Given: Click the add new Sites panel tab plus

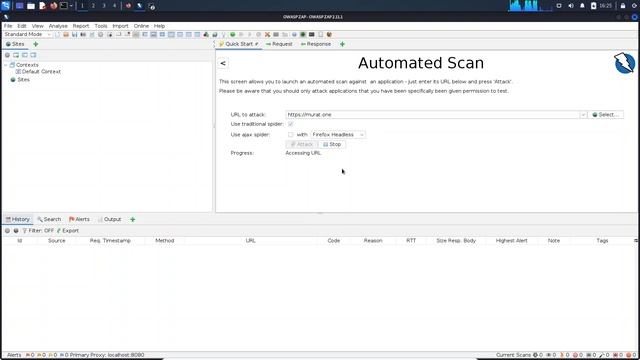Looking at the screenshot, I should coord(36,44).
